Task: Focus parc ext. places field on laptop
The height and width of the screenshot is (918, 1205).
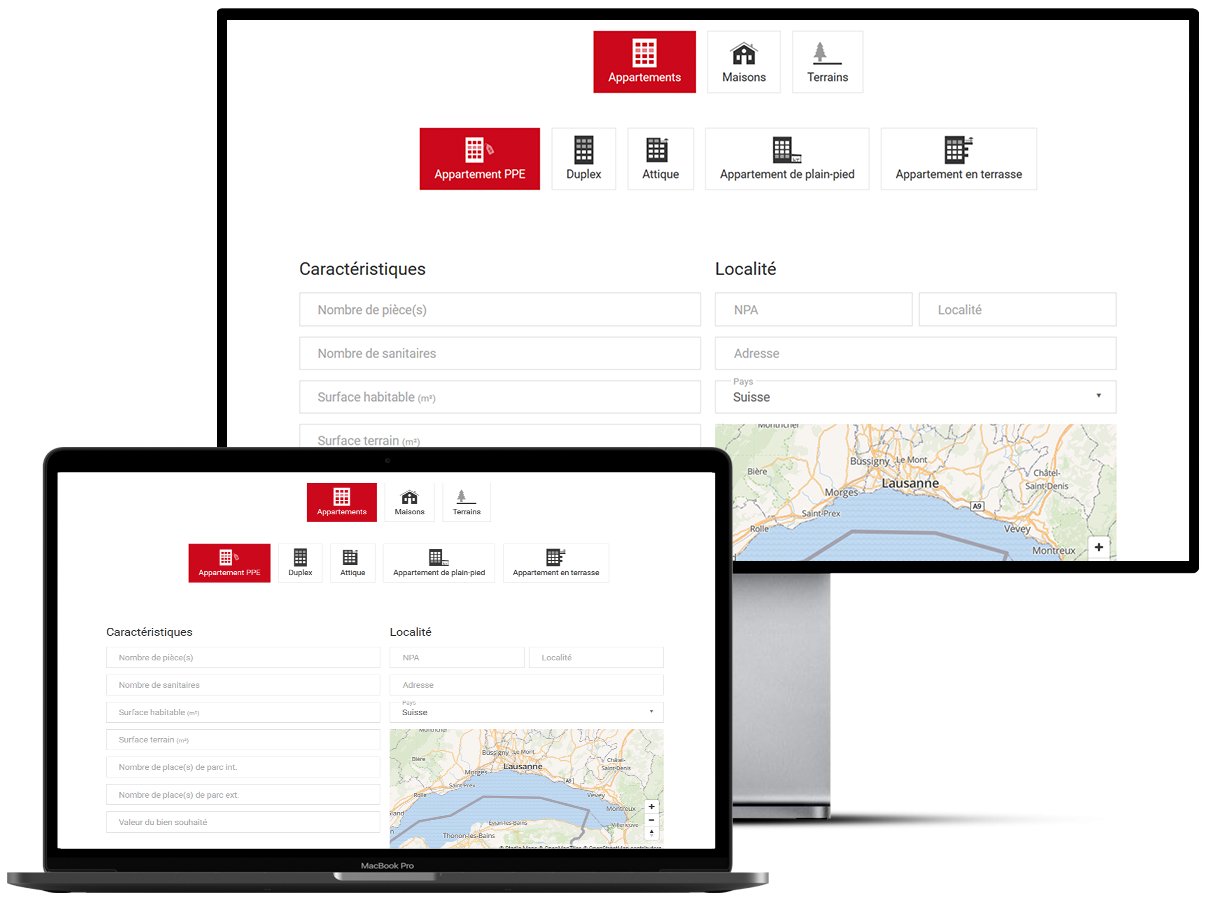Action: 243,795
